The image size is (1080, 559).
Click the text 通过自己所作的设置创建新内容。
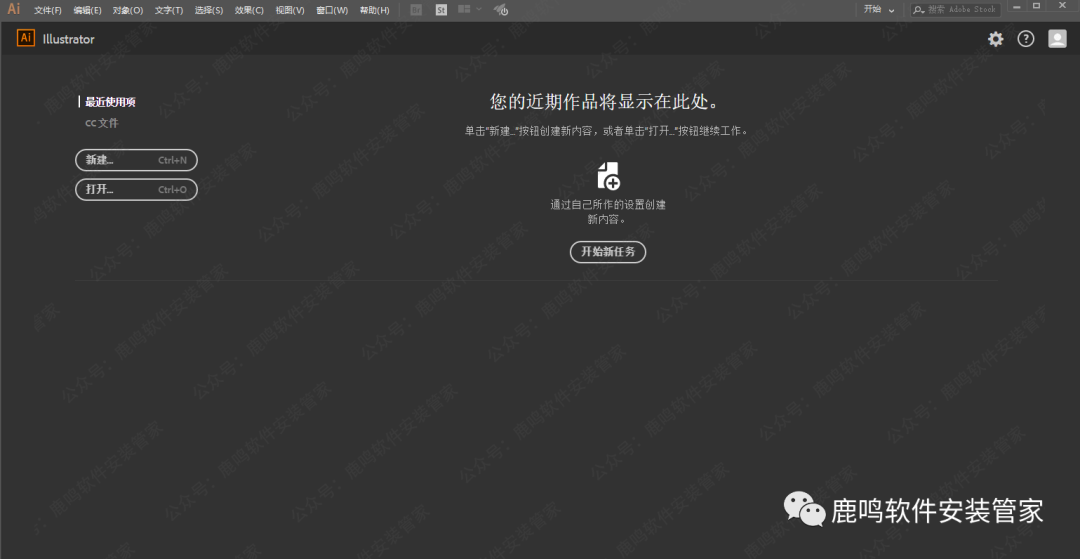[608, 212]
